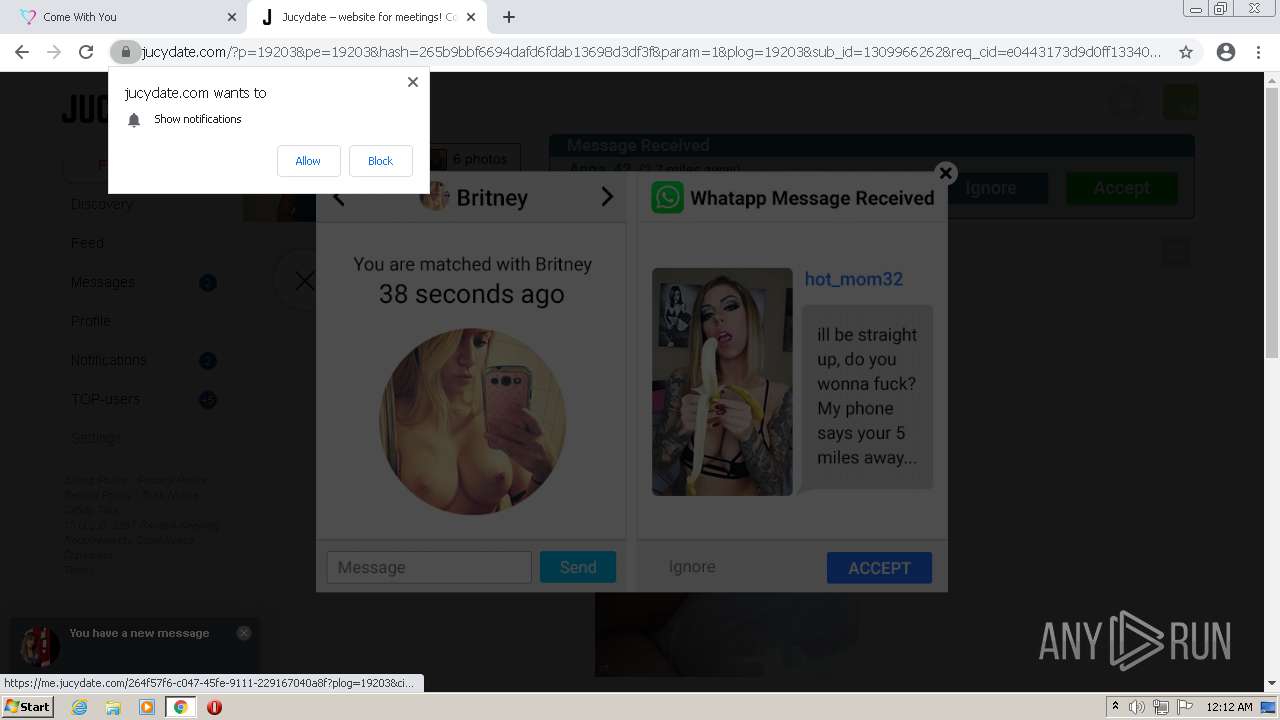Click the Message input field

point(429,567)
